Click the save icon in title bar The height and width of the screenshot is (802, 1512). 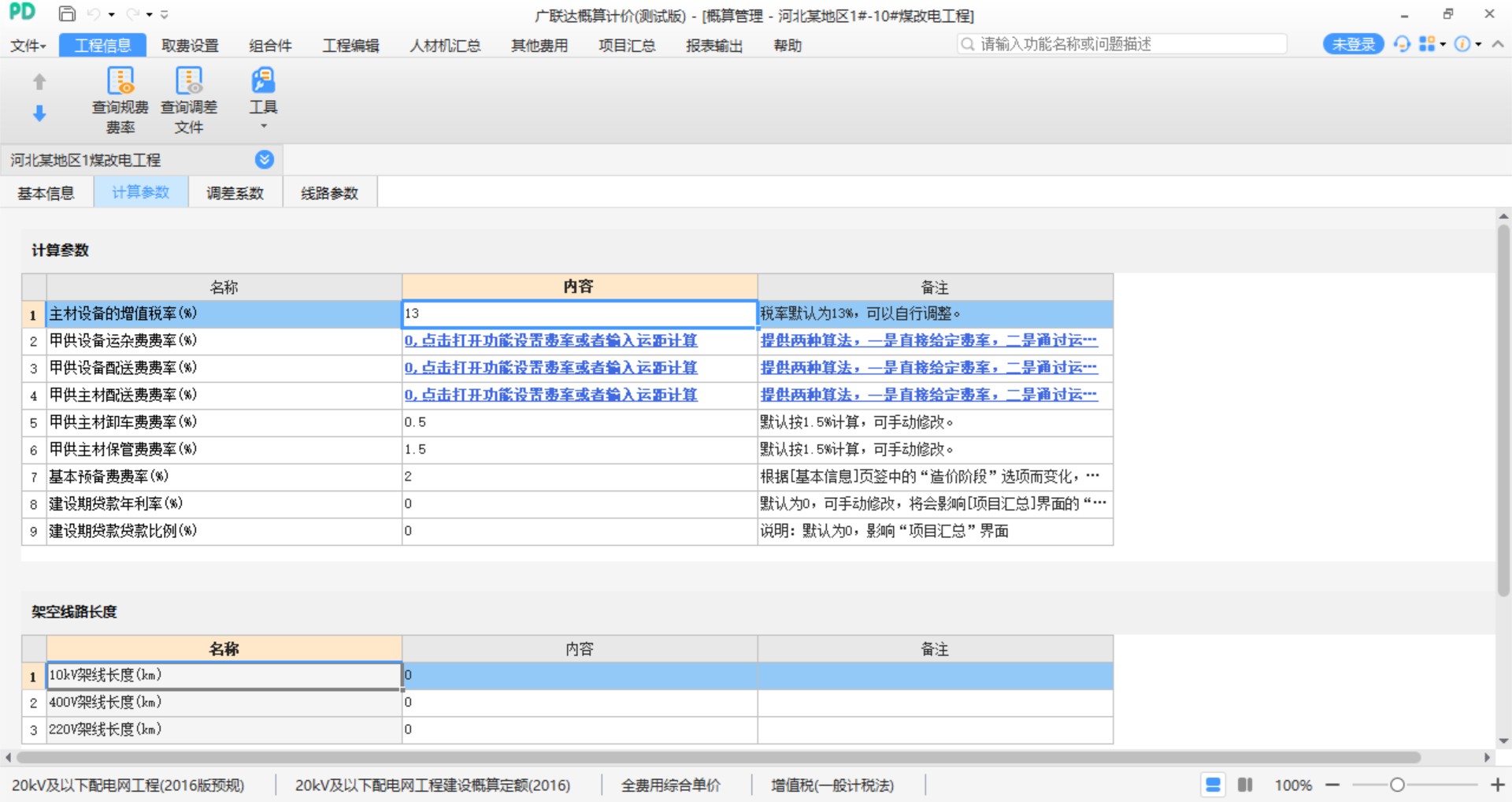tap(68, 14)
